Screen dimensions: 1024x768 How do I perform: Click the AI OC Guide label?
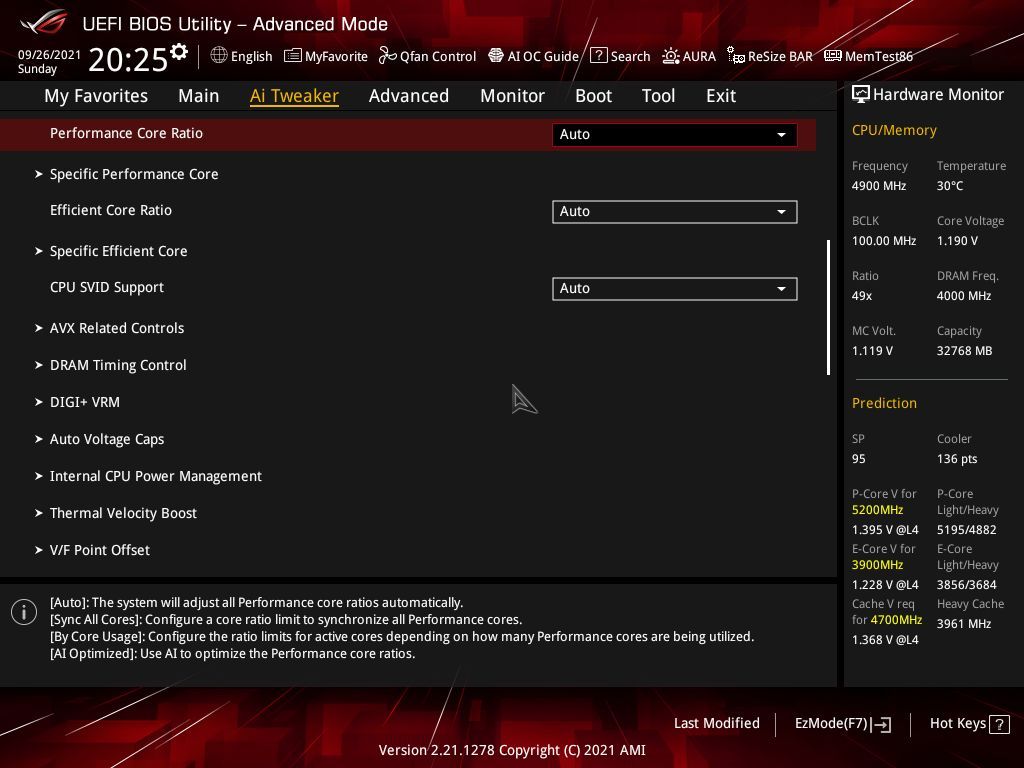pos(543,56)
